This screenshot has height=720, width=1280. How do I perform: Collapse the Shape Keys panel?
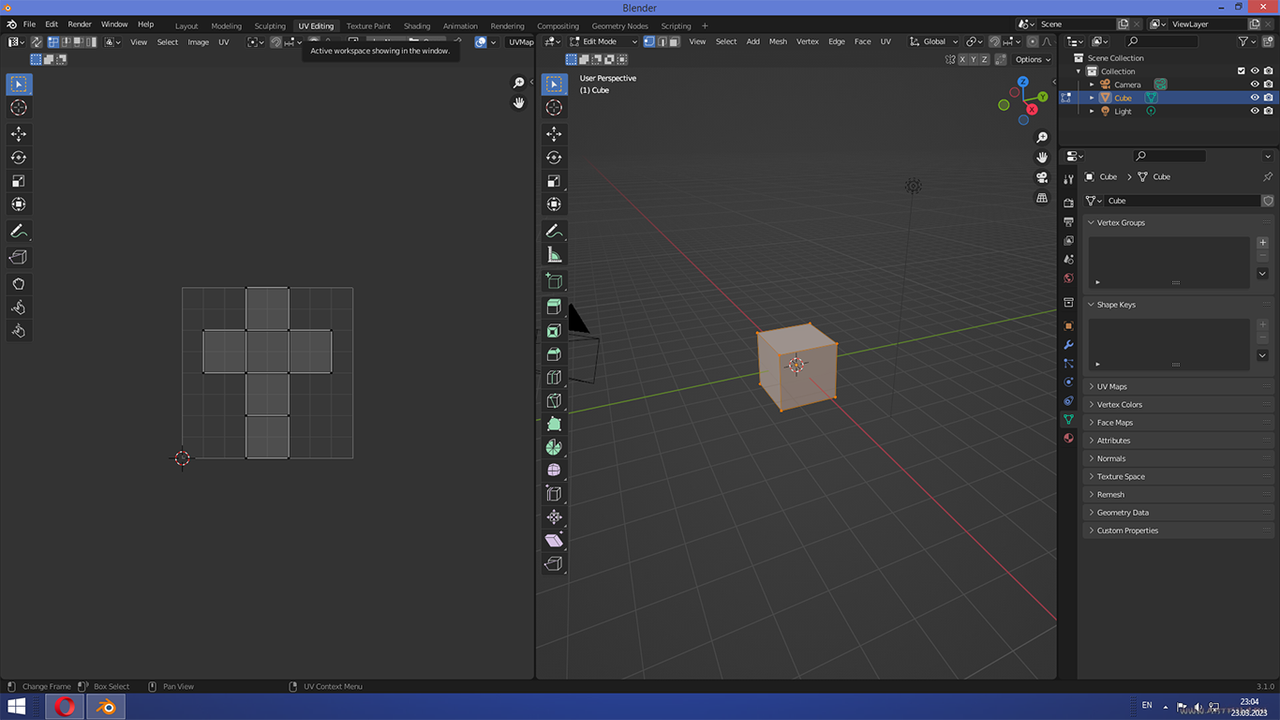pos(1090,305)
